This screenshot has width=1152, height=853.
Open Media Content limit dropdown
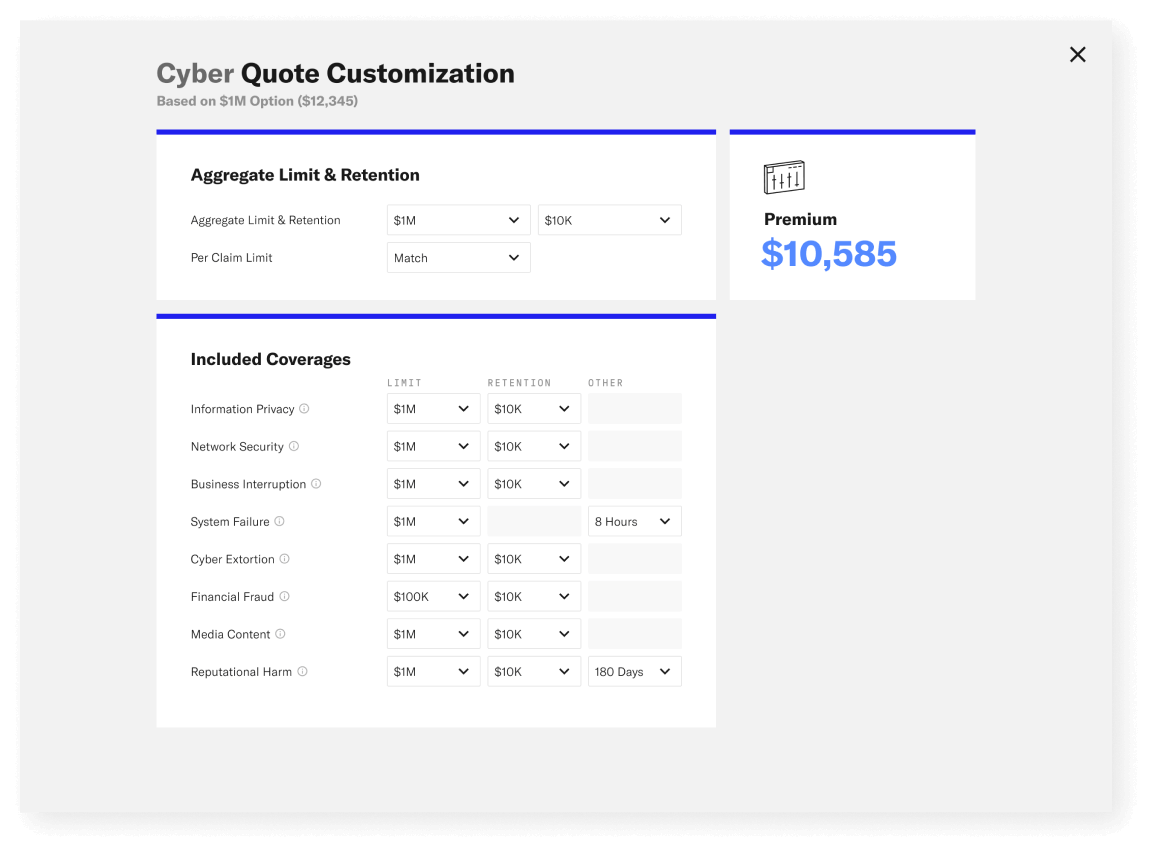(433, 633)
